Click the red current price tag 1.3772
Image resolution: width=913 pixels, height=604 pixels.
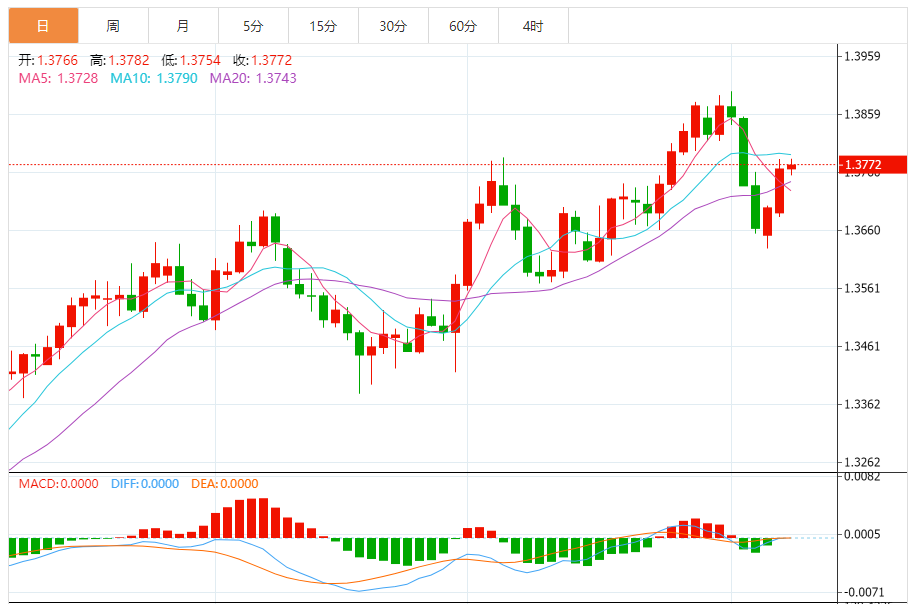[873, 165]
